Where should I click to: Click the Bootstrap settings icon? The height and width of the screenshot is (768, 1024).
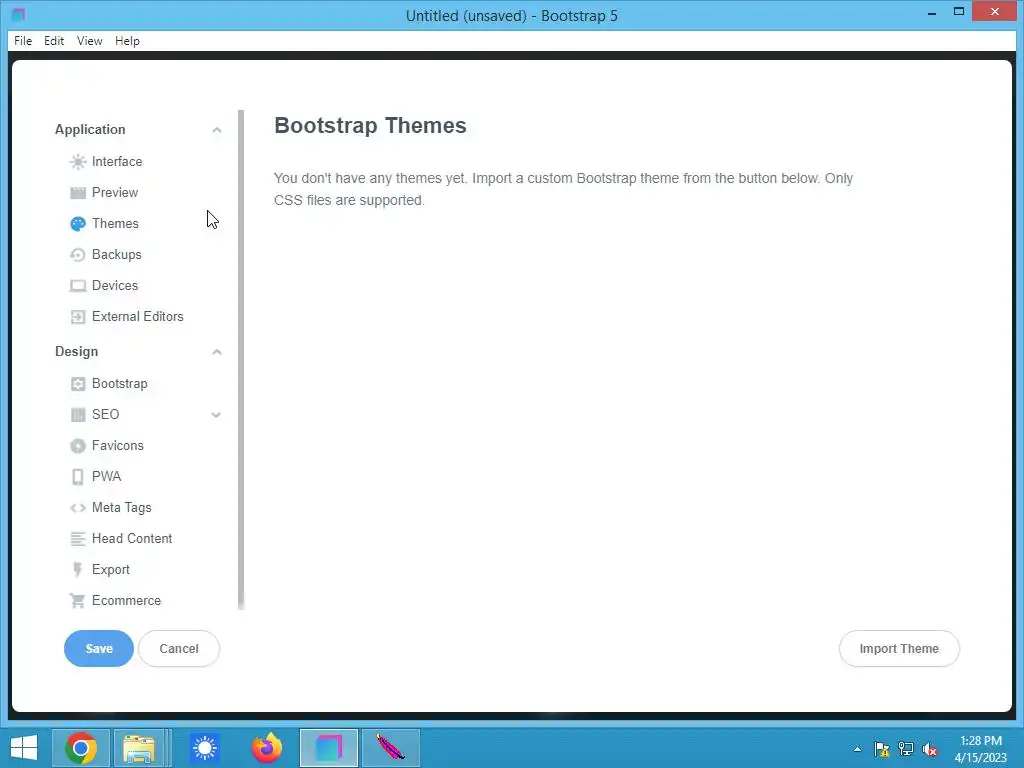(78, 384)
